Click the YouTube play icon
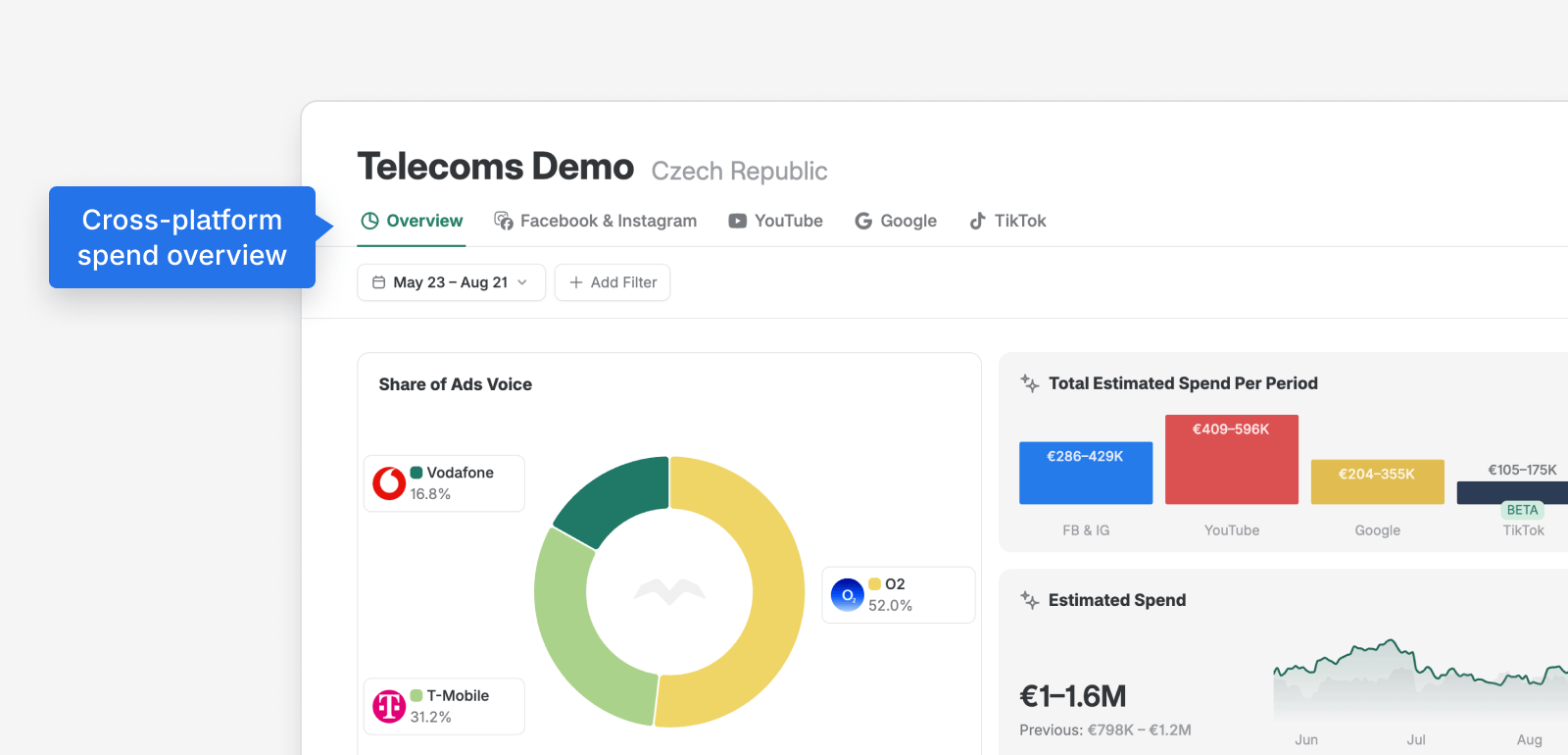This screenshot has width=1568, height=755. [737, 222]
